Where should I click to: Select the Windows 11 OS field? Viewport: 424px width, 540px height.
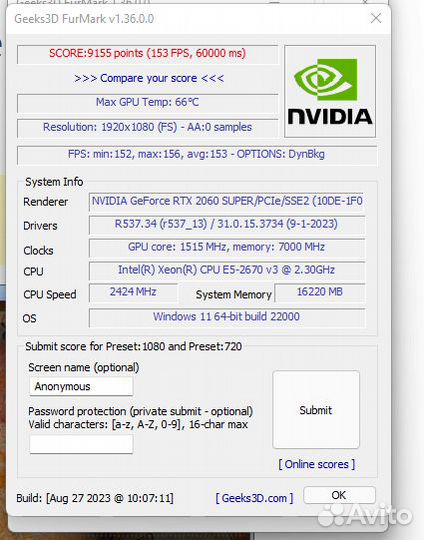pyautogui.click(x=227, y=318)
